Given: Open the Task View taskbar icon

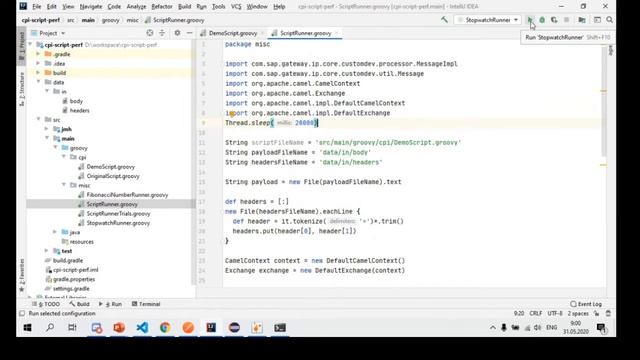Looking at the screenshot, I should pyautogui.click(x=72, y=327).
